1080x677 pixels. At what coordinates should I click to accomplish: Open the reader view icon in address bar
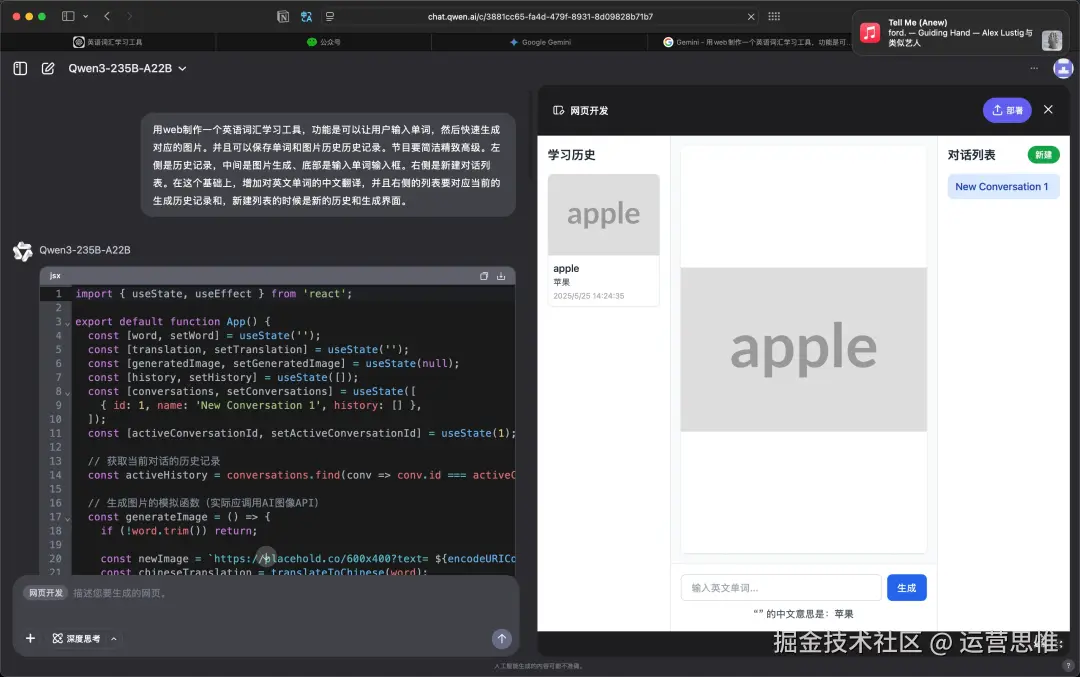point(330,17)
